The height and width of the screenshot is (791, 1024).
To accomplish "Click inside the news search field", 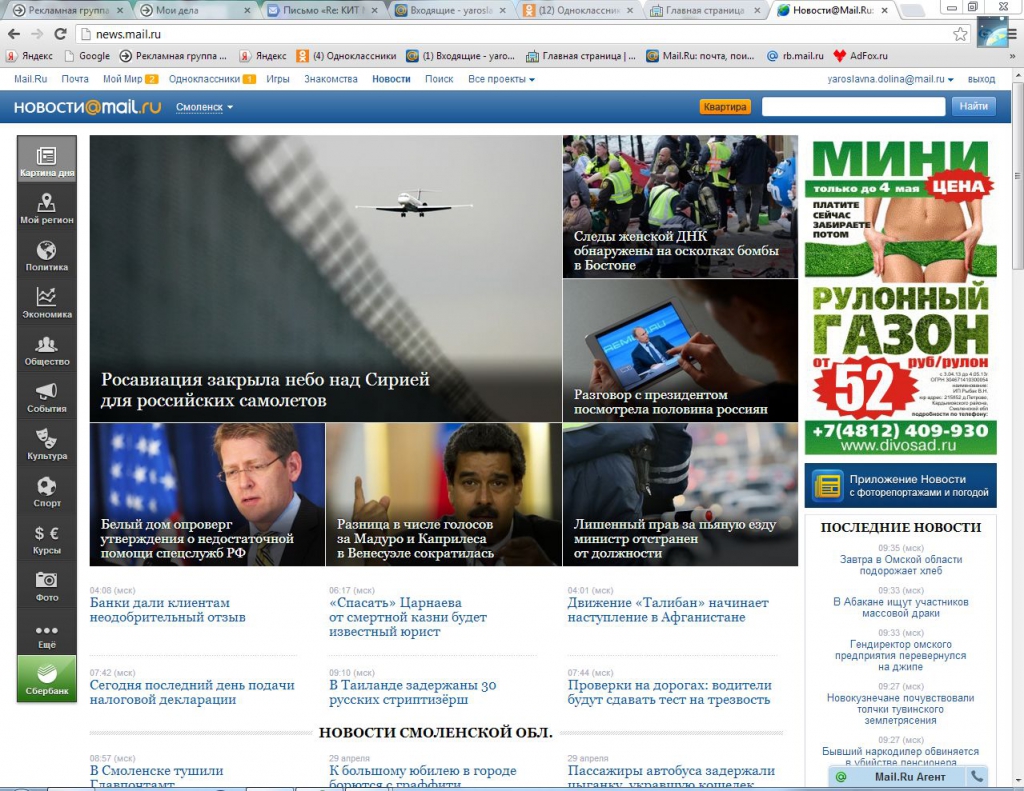I will click(x=854, y=106).
